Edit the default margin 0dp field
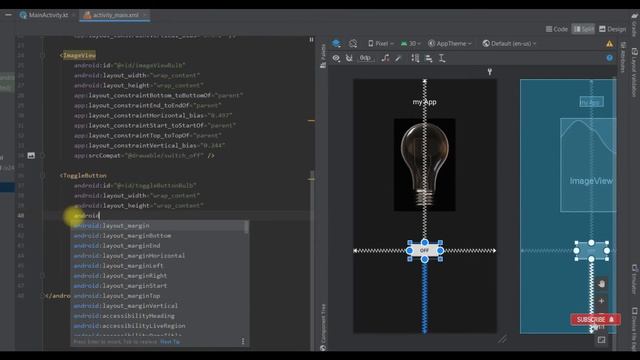Screen dimensions: 640x360 coord(366,58)
